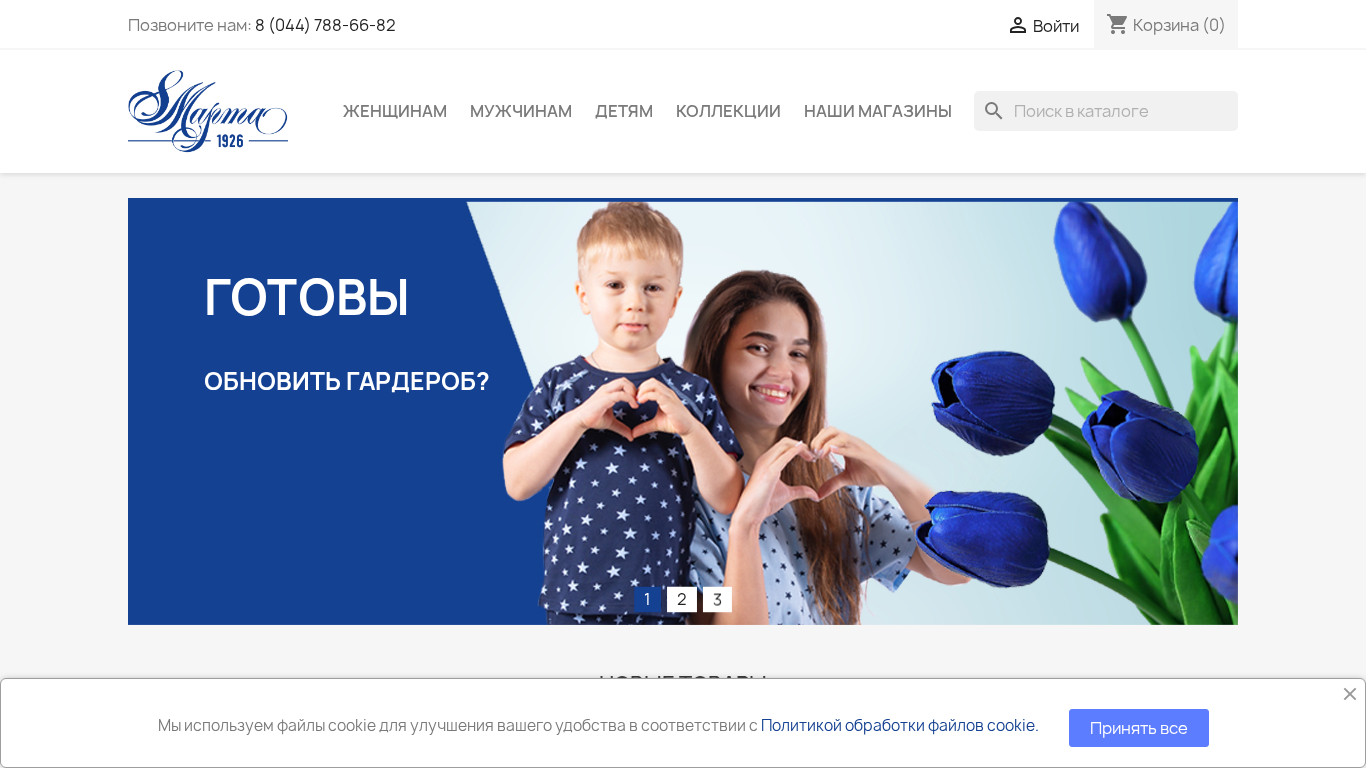
Task: Open the cookie processing policy link
Action: 899,725
